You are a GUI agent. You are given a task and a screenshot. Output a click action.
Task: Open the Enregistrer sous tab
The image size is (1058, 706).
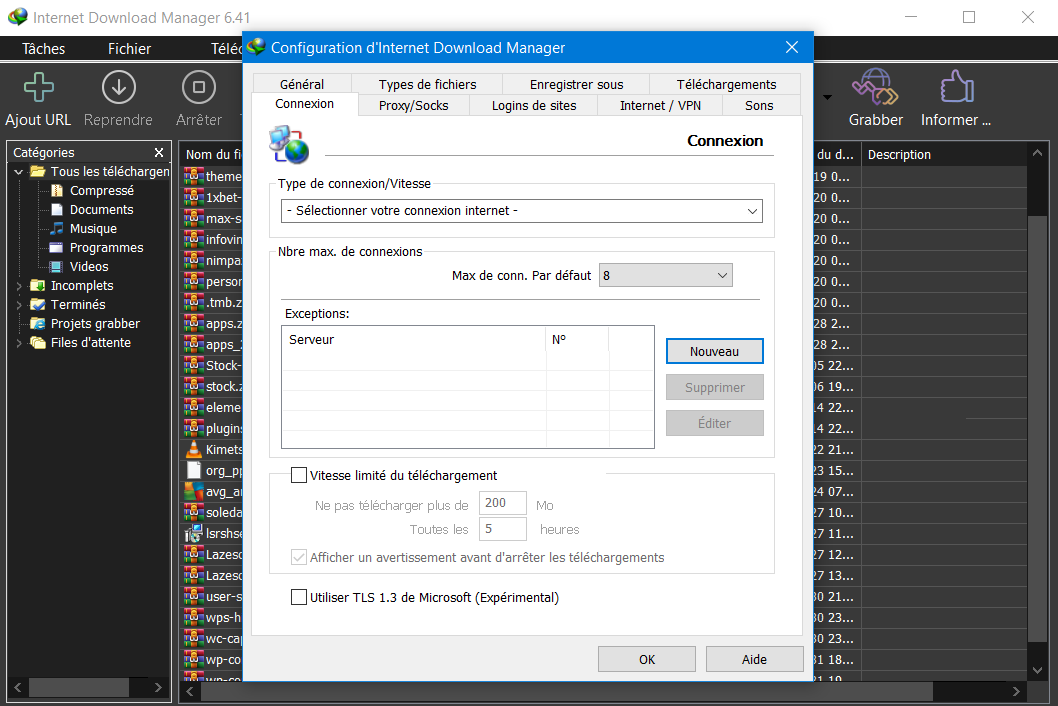[576, 84]
